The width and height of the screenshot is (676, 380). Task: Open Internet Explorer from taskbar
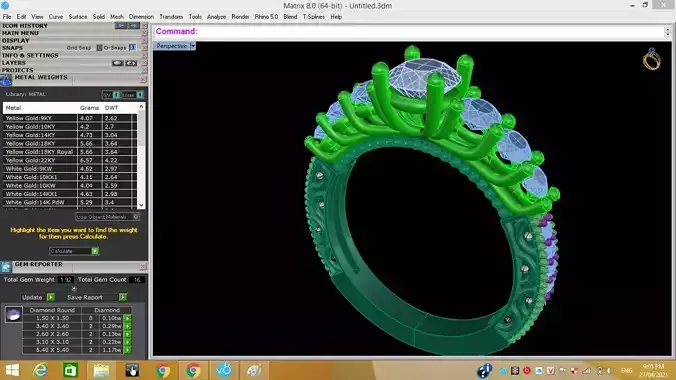pos(41,371)
